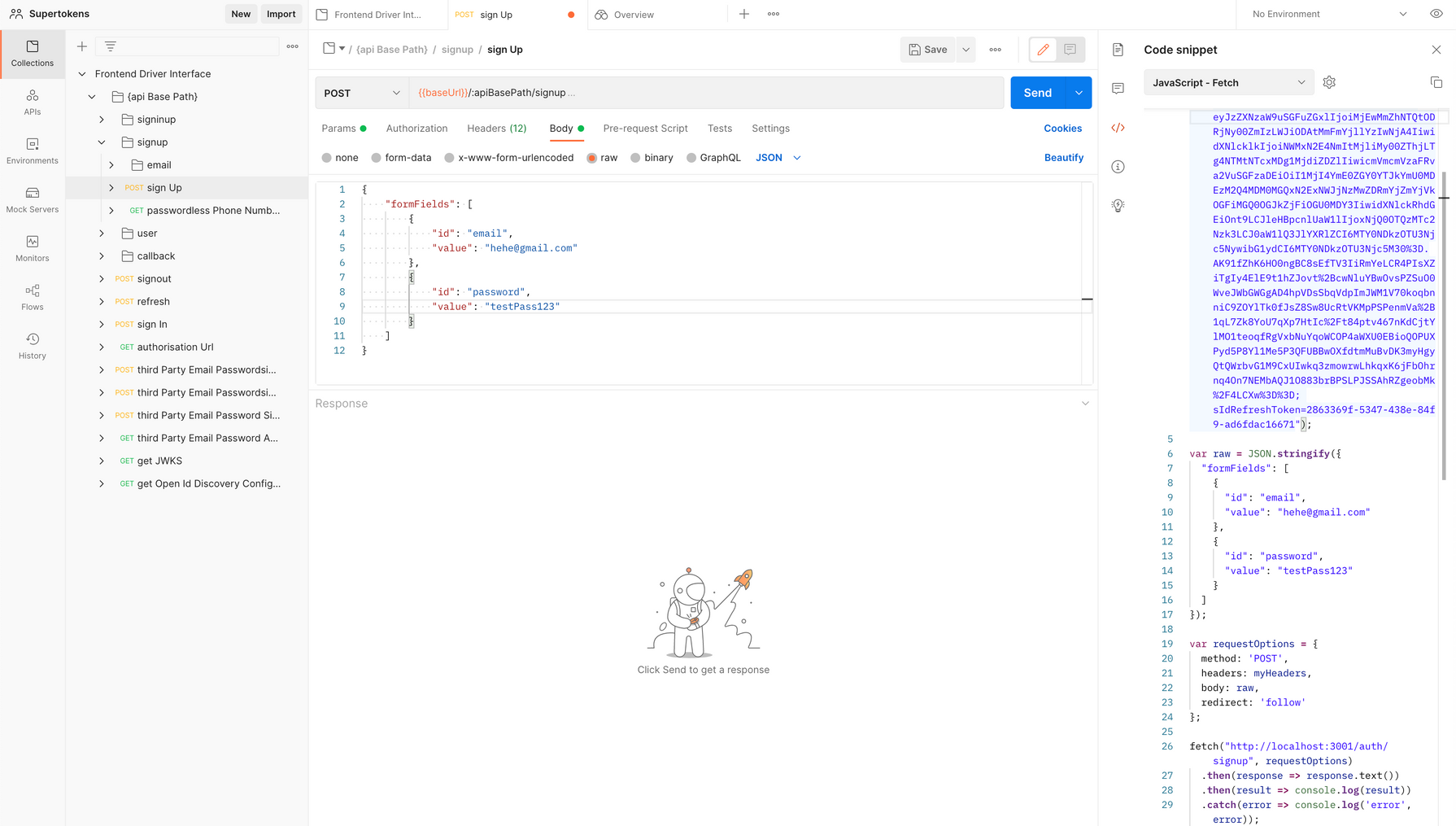
Task: Switch to the Headers tab
Action: pyautogui.click(x=496, y=129)
